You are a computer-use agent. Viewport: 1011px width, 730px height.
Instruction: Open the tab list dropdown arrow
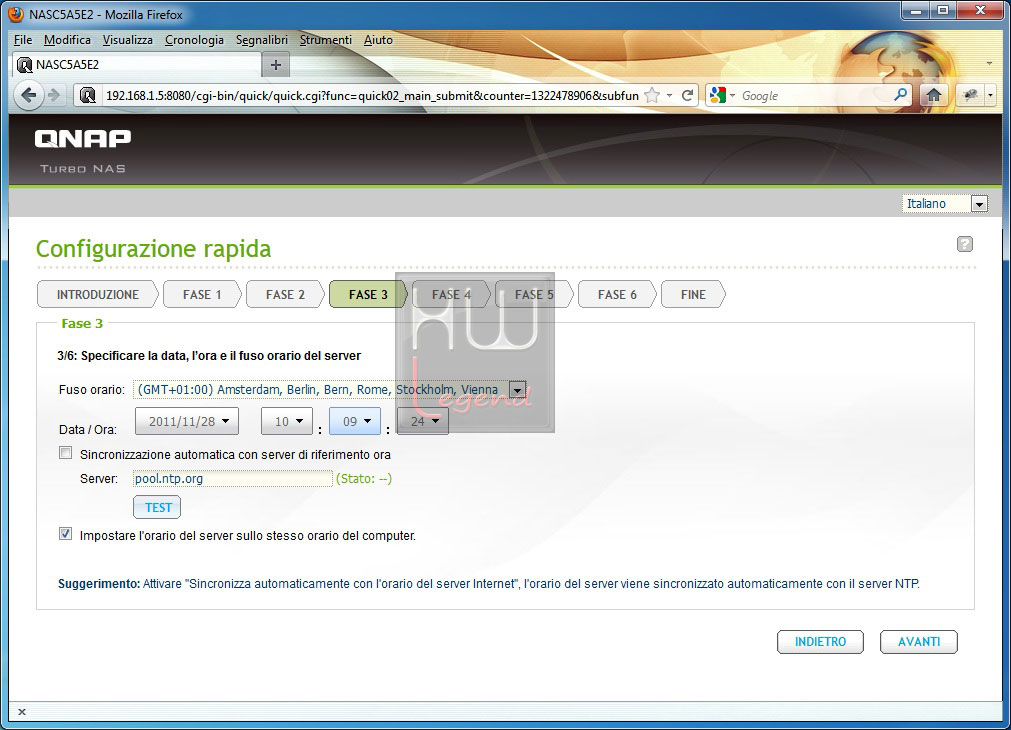click(989, 64)
